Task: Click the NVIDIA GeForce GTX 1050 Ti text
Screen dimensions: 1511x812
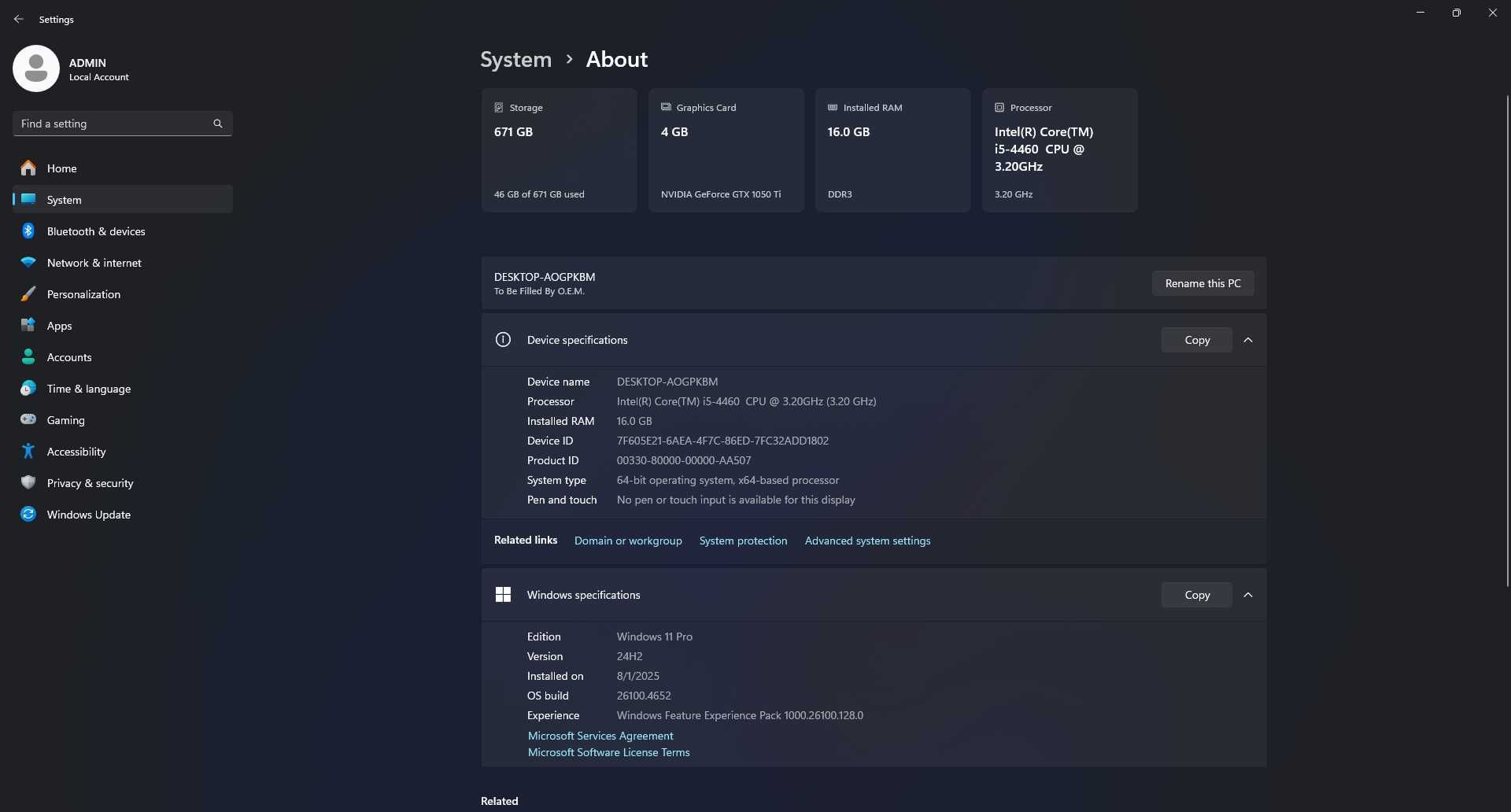Action: point(721,194)
